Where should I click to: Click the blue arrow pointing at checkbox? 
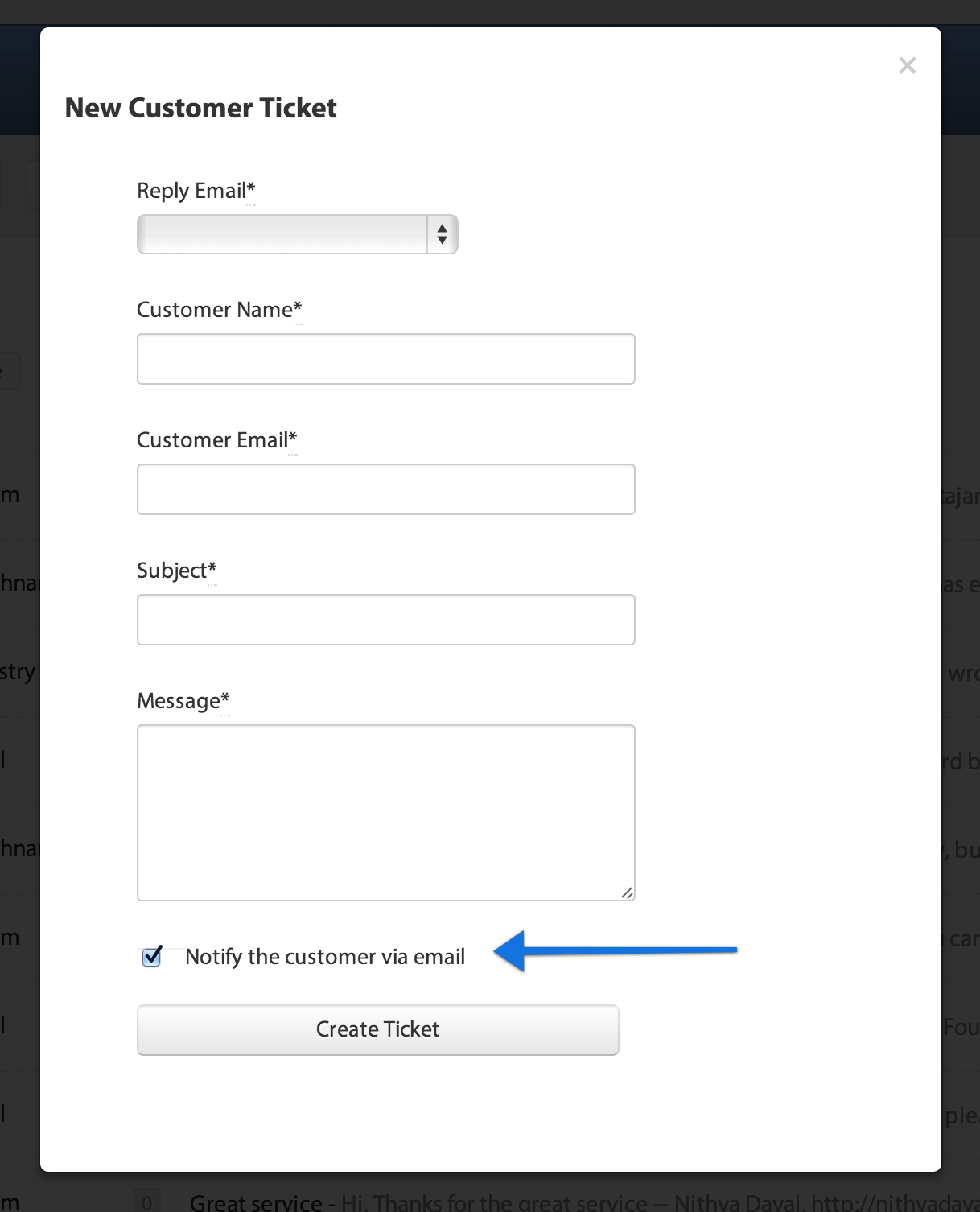click(615, 950)
